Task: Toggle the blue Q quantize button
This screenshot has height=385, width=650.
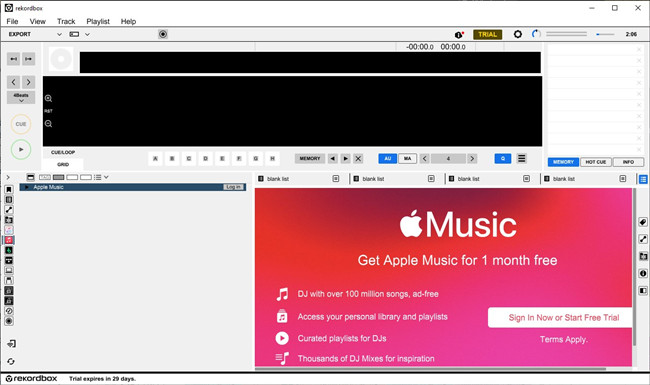Action: [x=503, y=158]
